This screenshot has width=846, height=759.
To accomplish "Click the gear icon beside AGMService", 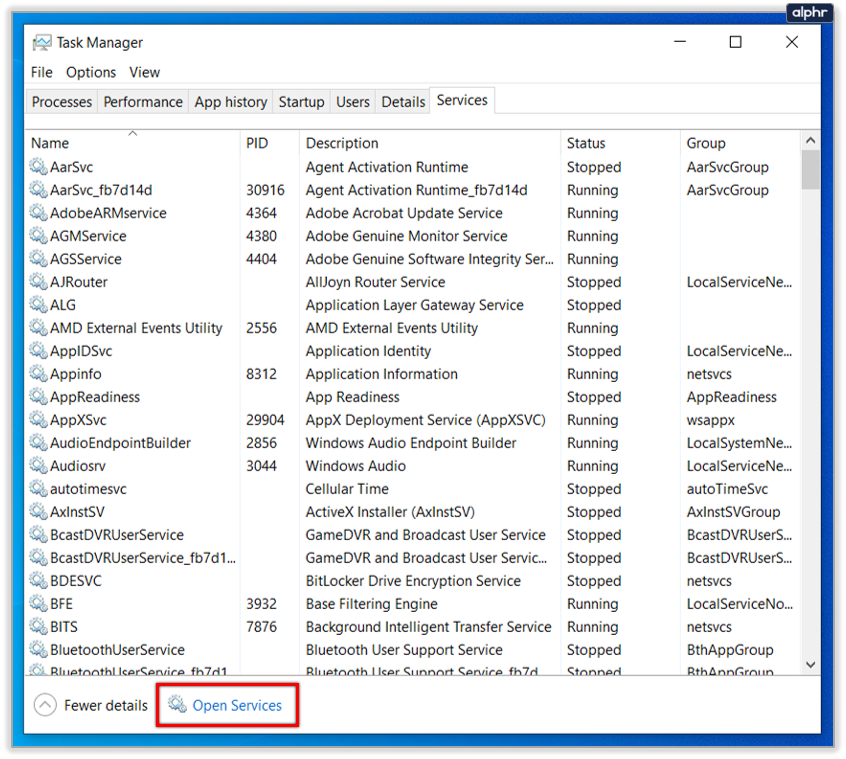I will [x=38, y=236].
